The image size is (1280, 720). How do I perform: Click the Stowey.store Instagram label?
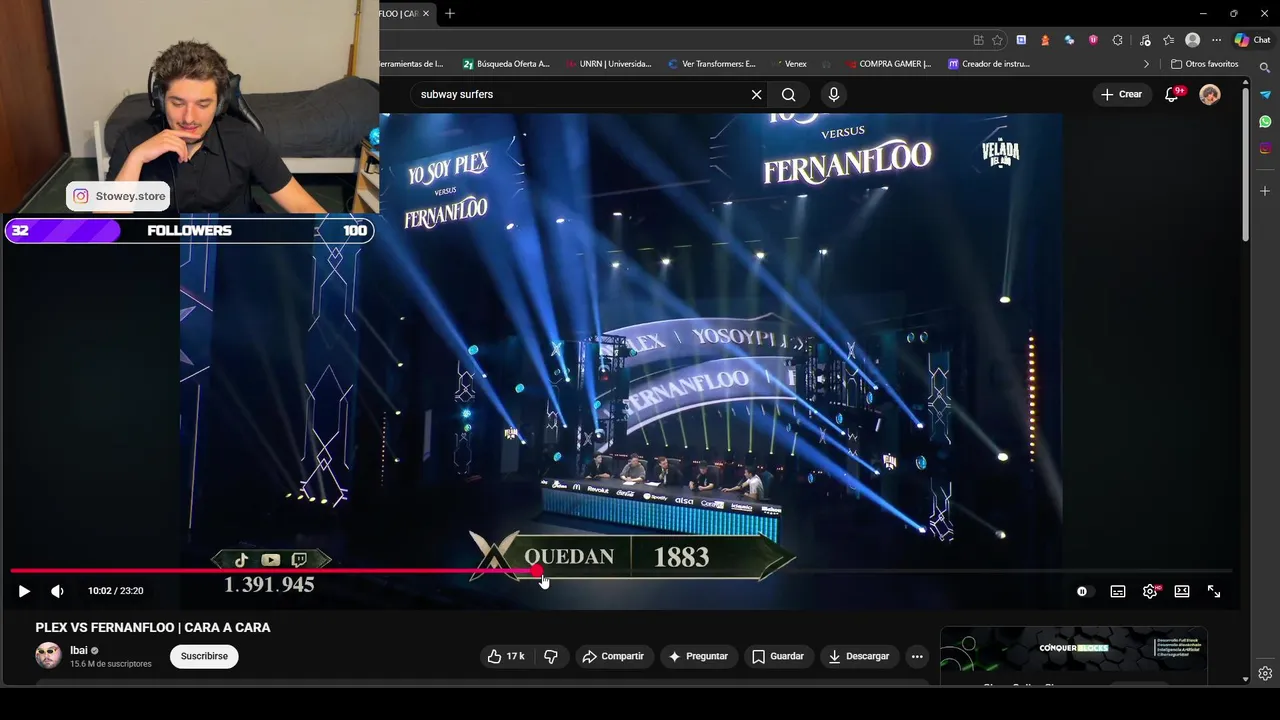click(118, 196)
